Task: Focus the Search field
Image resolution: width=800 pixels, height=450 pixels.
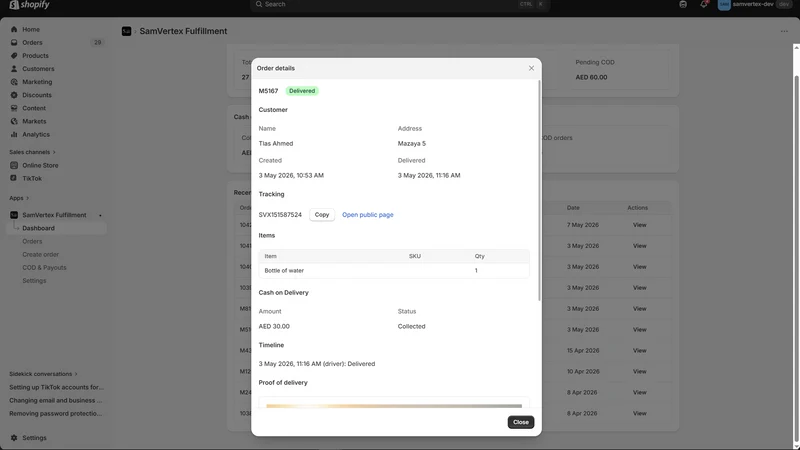Action: pos(399,4)
